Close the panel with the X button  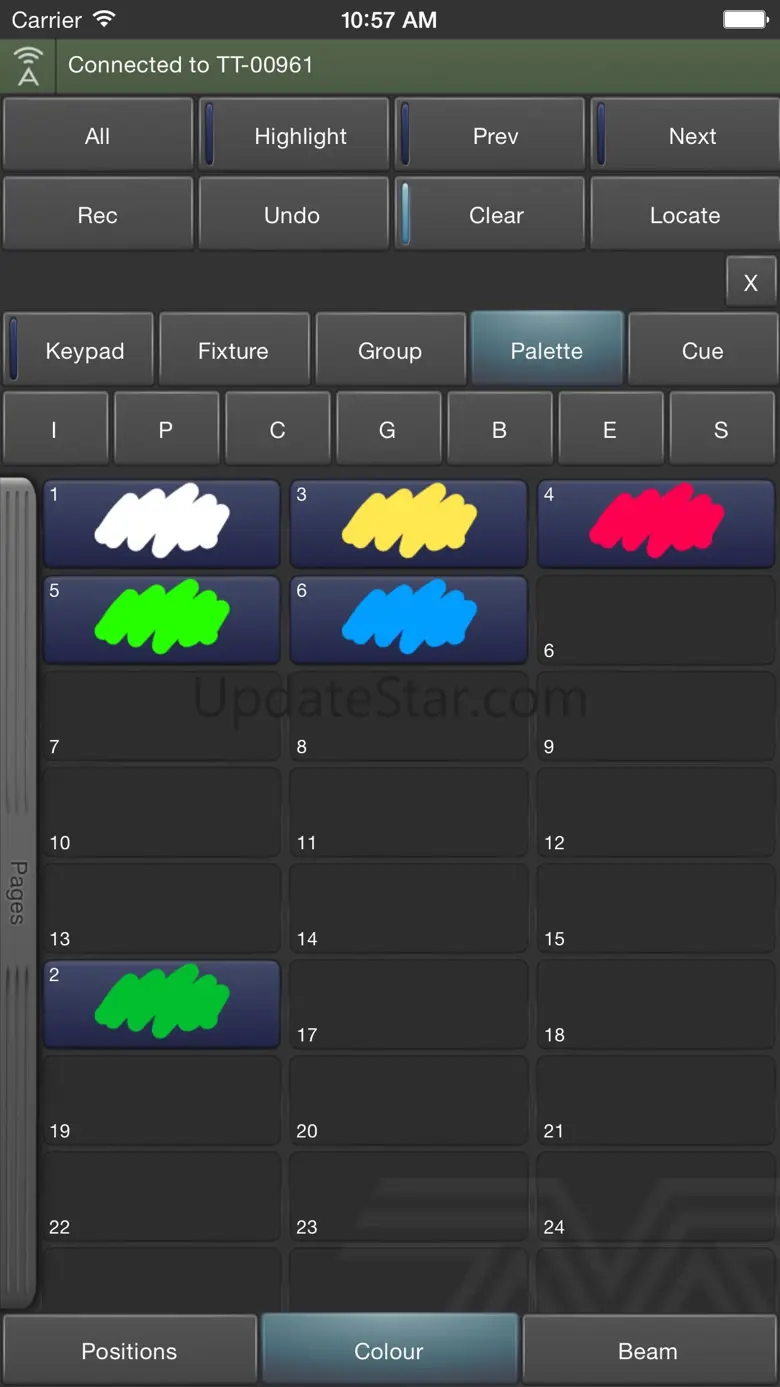point(750,283)
